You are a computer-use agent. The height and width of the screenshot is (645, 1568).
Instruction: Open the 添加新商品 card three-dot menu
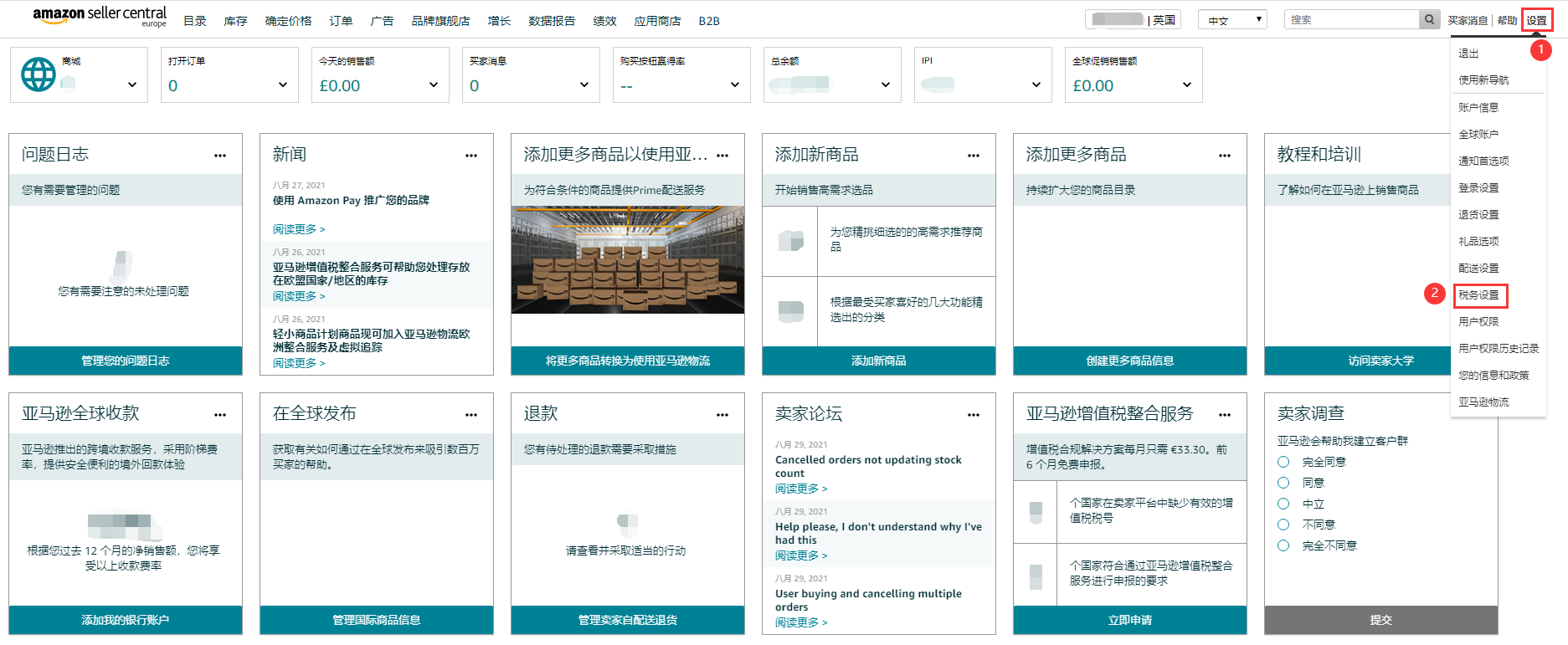click(x=974, y=156)
